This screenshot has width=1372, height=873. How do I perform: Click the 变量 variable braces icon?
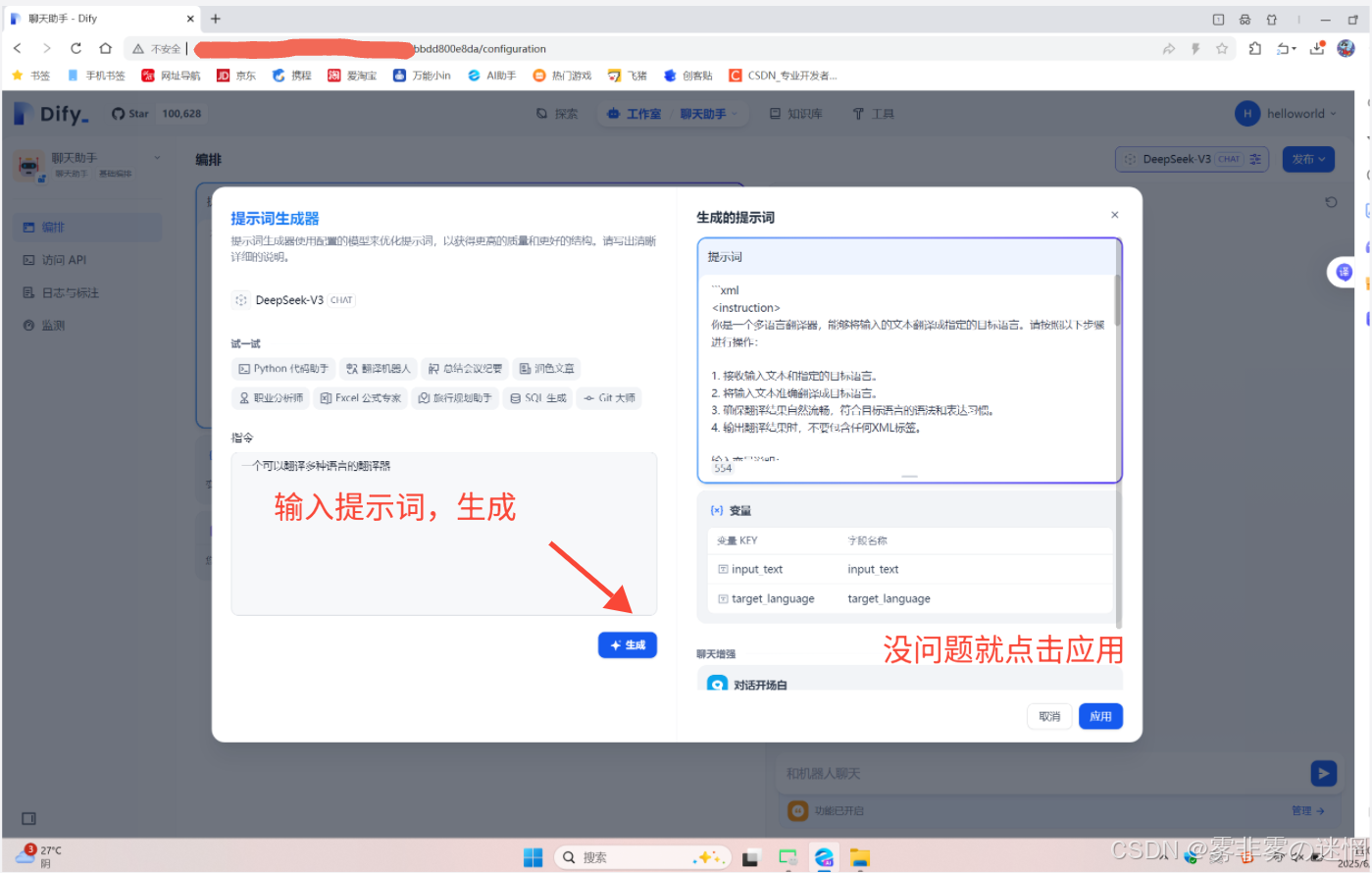coord(717,510)
